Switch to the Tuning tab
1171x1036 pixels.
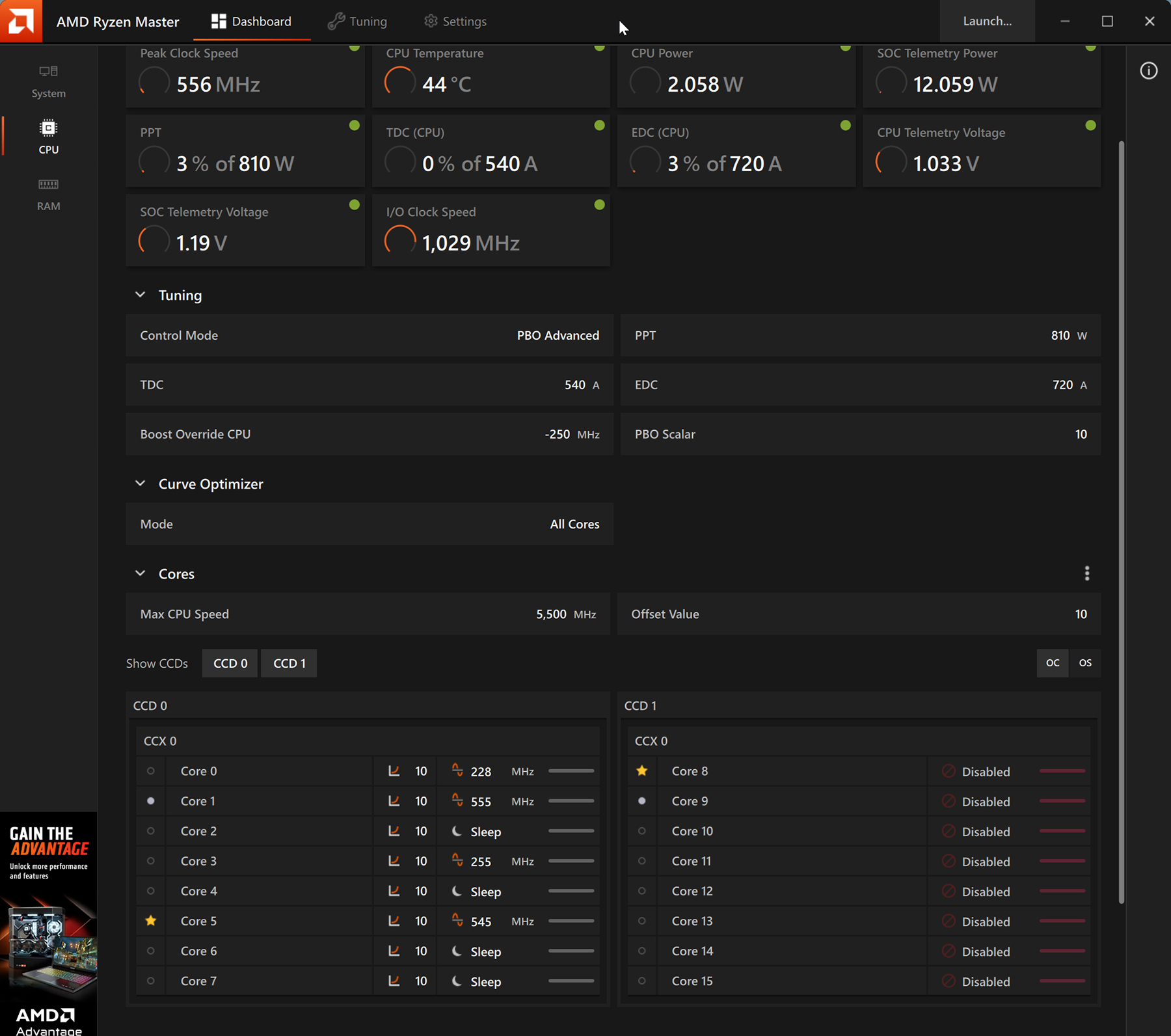tap(357, 21)
